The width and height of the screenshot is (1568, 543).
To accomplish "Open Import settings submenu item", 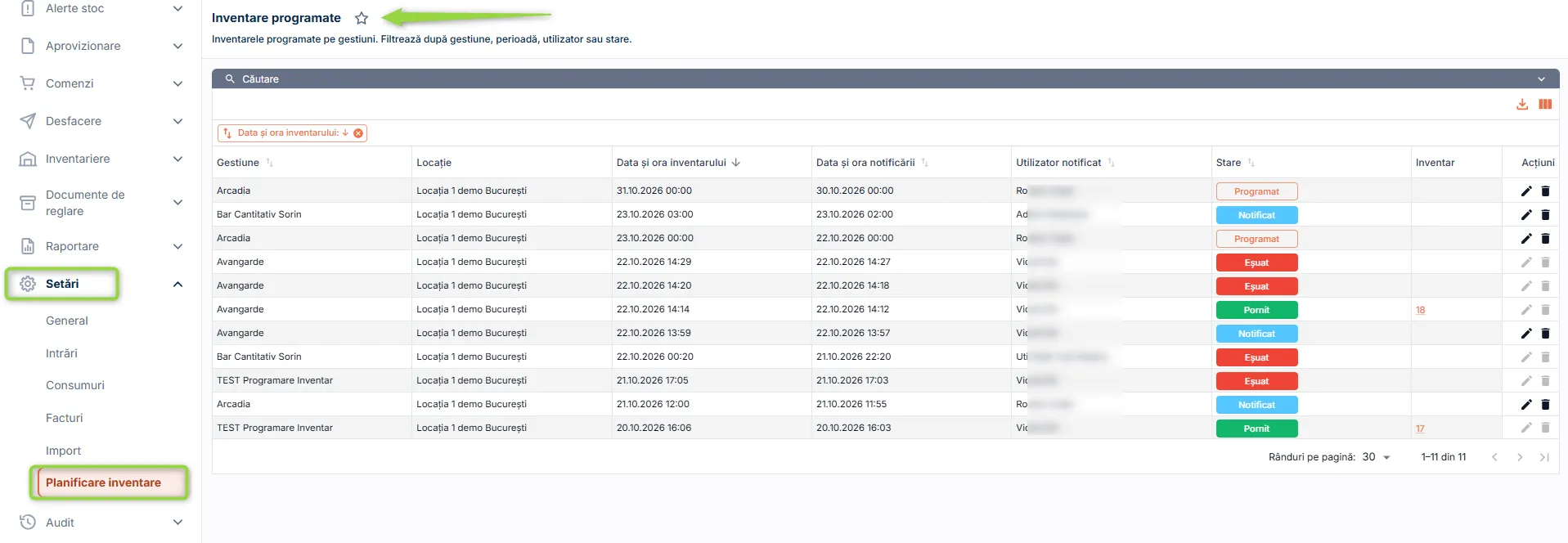I will click(64, 451).
